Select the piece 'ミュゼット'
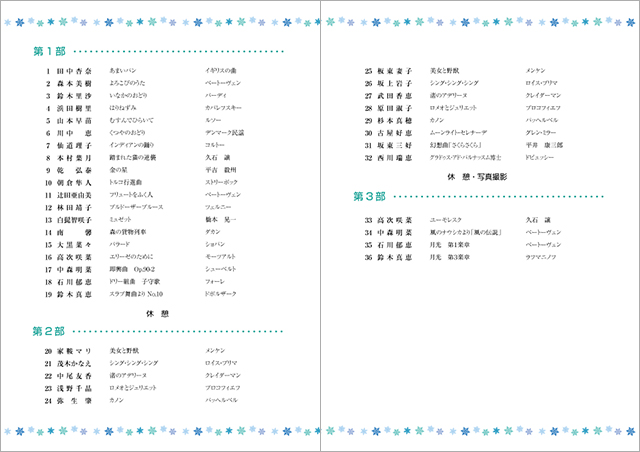 [120, 219]
